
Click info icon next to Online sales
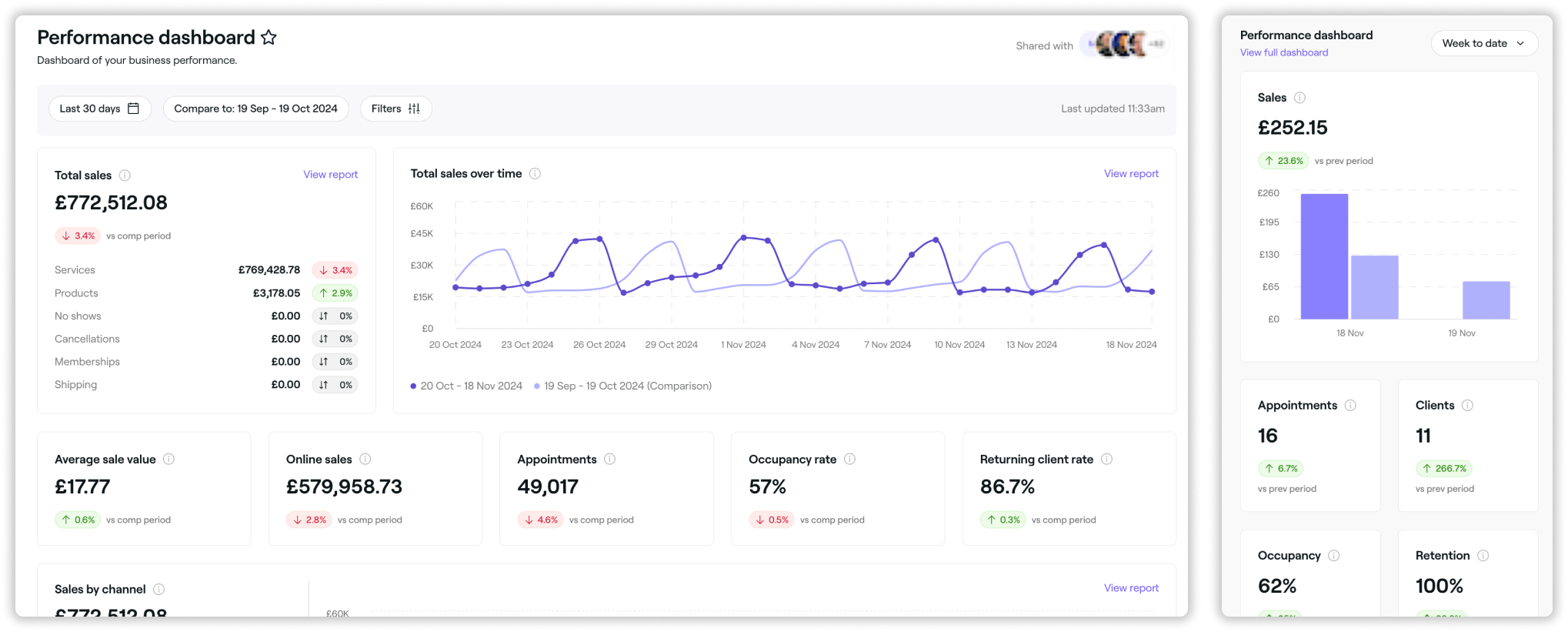click(365, 459)
